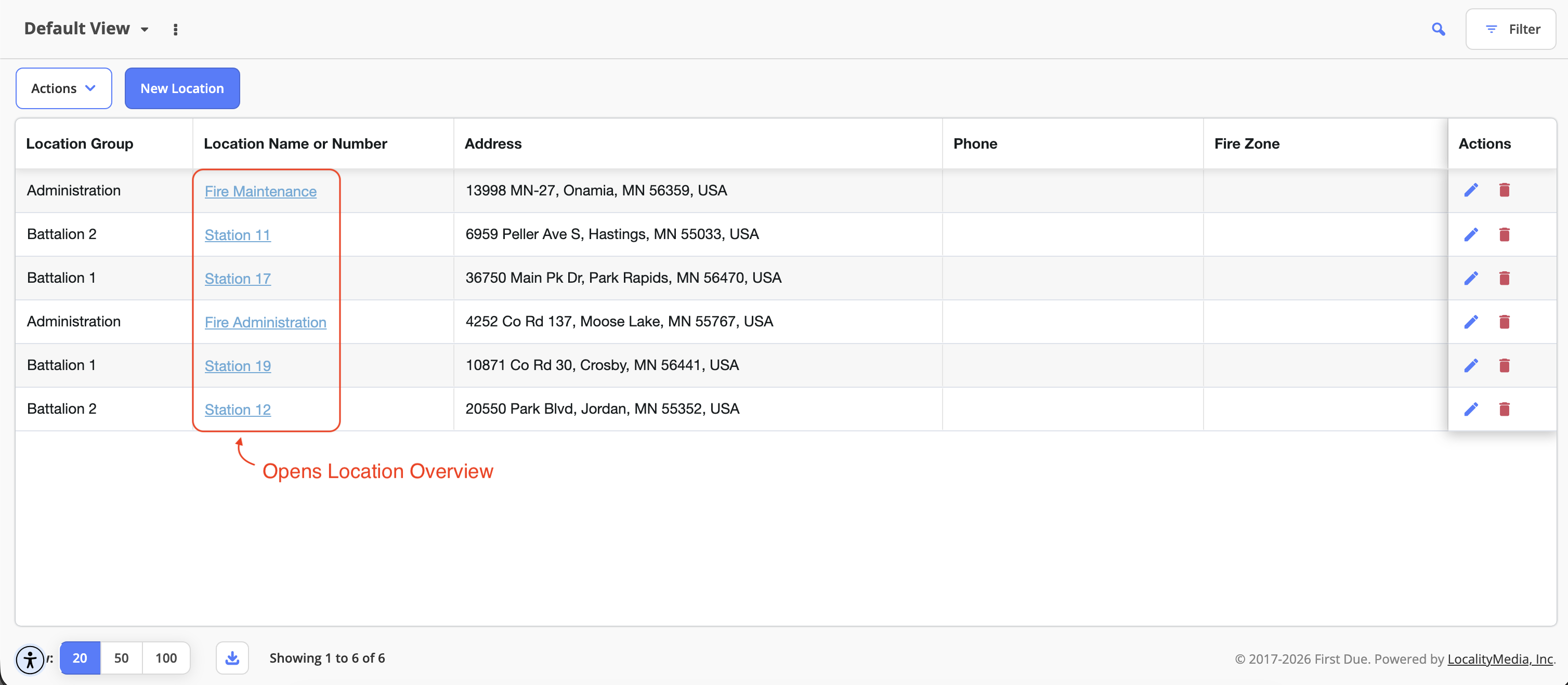Image resolution: width=1568 pixels, height=685 pixels.
Task: Open the Filter panel
Action: pyautogui.click(x=1511, y=29)
